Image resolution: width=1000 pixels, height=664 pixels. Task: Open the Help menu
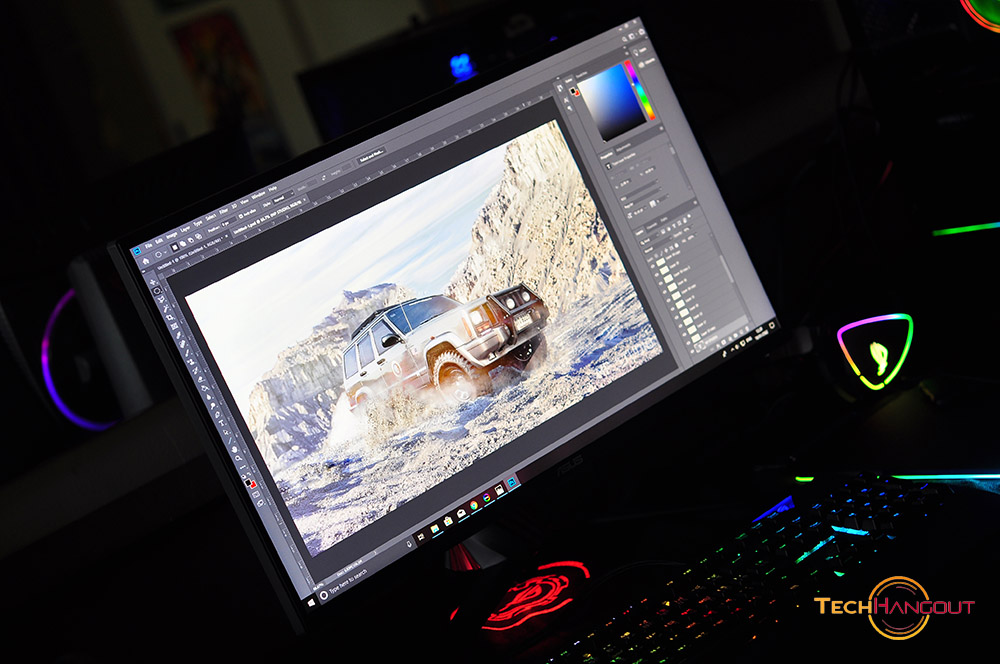pyautogui.click(x=273, y=189)
